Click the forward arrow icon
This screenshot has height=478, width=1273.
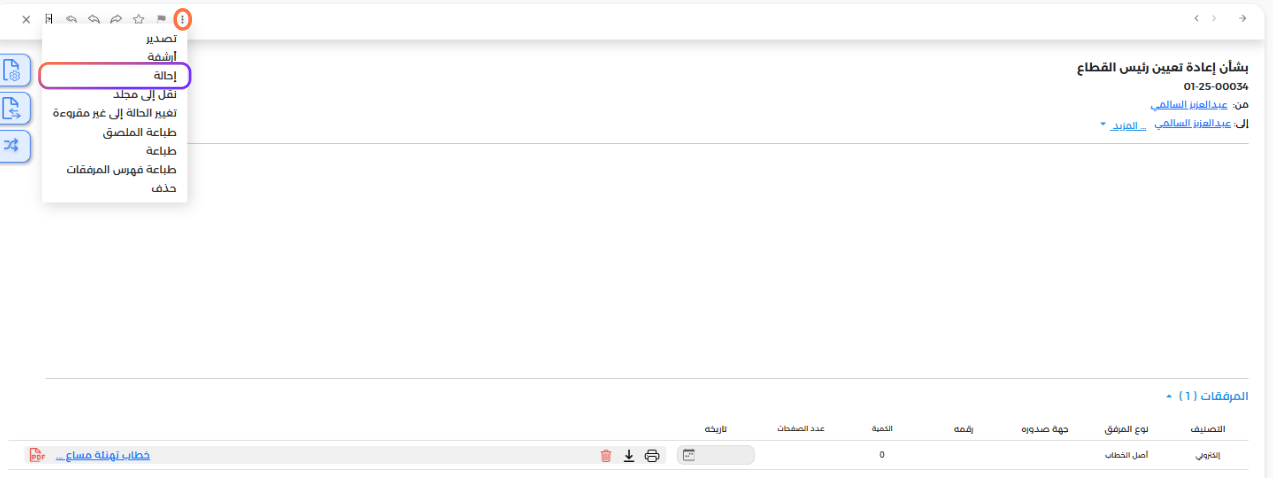click(116, 19)
